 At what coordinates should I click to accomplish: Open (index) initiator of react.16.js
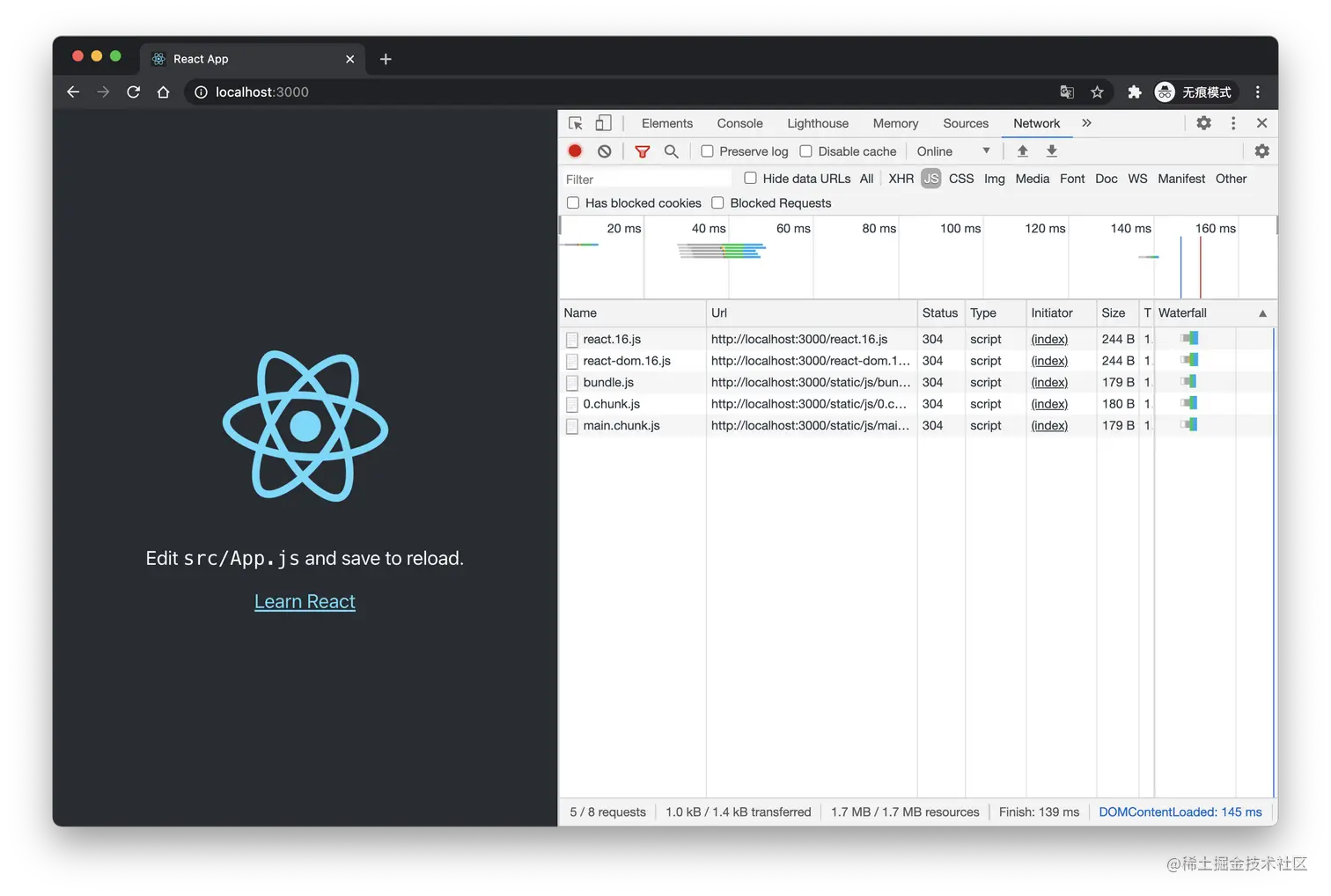click(x=1049, y=340)
